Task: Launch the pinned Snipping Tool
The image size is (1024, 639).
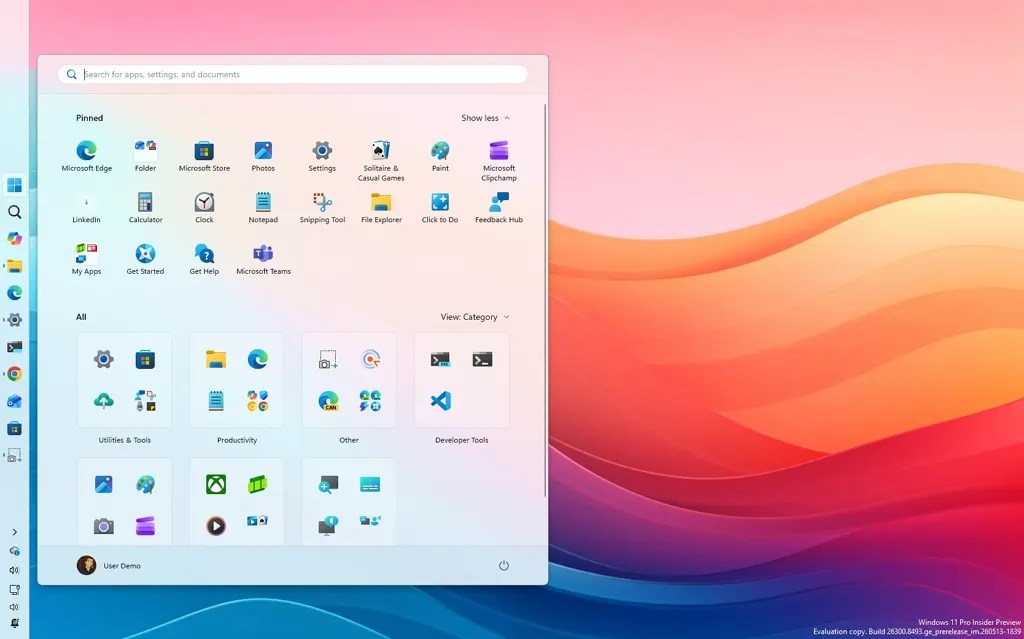Action: click(x=322, y=208)
